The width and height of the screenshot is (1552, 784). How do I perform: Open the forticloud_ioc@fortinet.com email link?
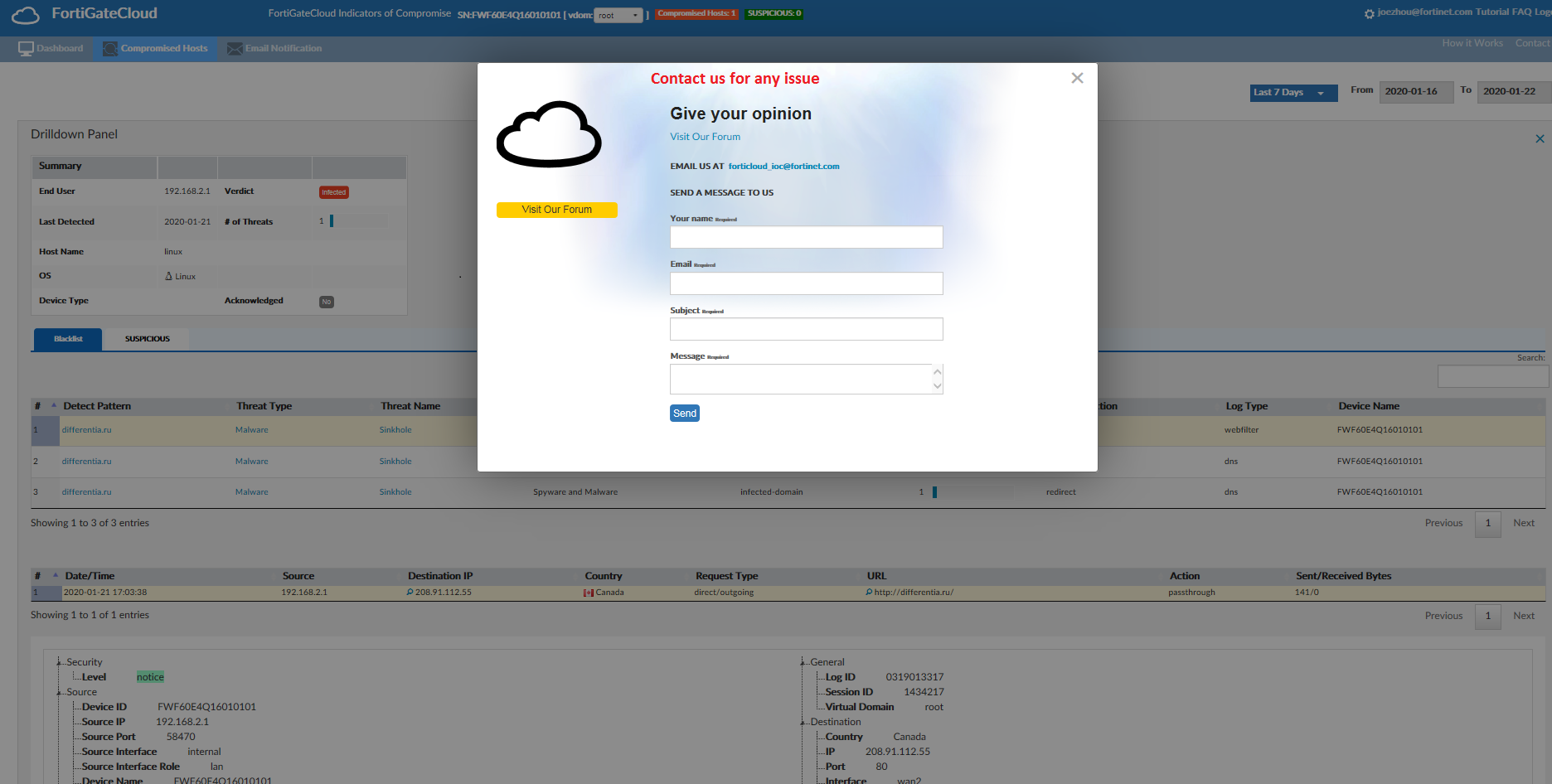(783, 166)
